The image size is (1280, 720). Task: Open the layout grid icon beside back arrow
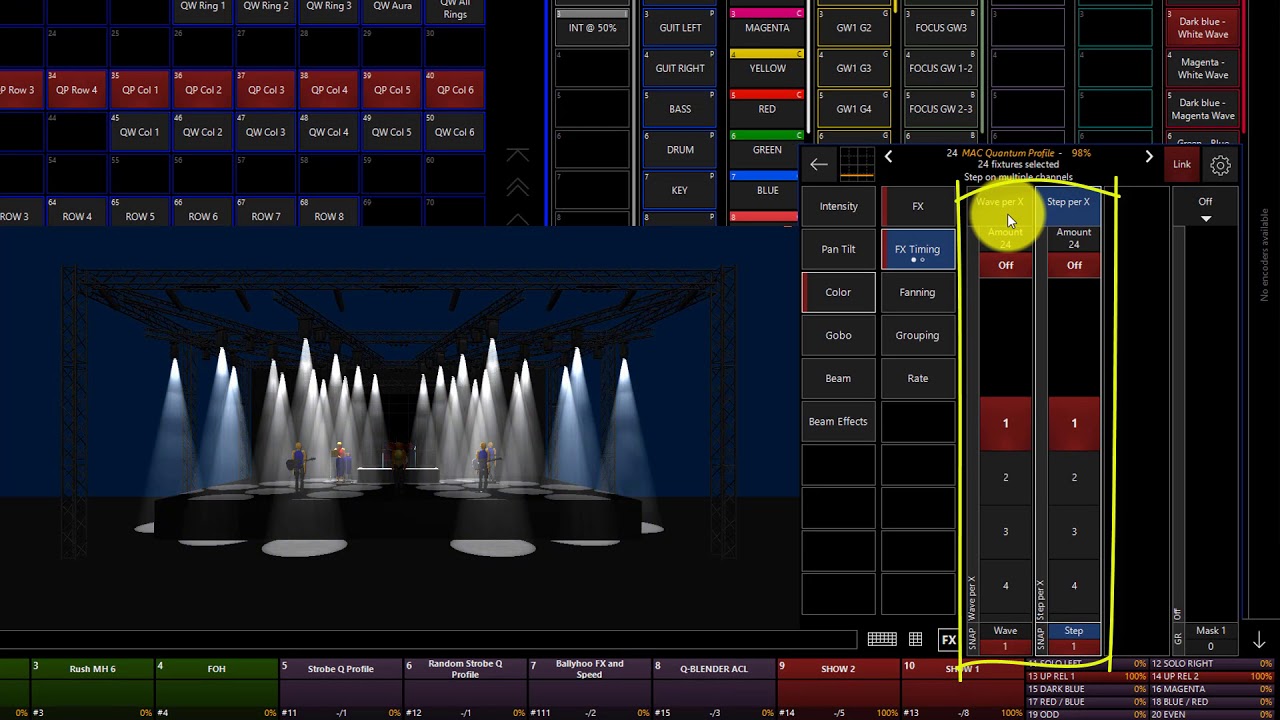[856, 164]
